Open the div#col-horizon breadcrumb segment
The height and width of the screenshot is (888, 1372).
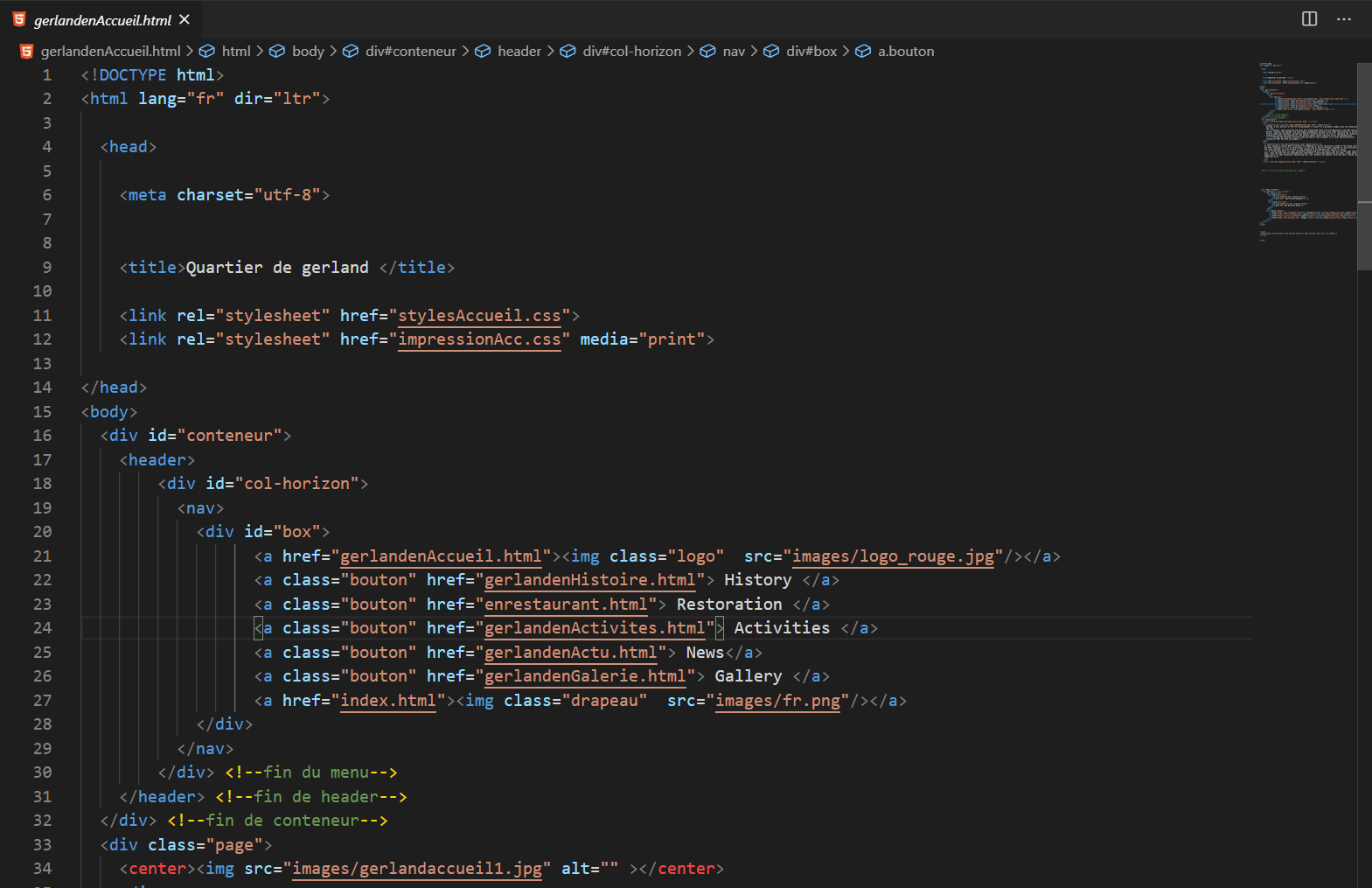(632, 51)
